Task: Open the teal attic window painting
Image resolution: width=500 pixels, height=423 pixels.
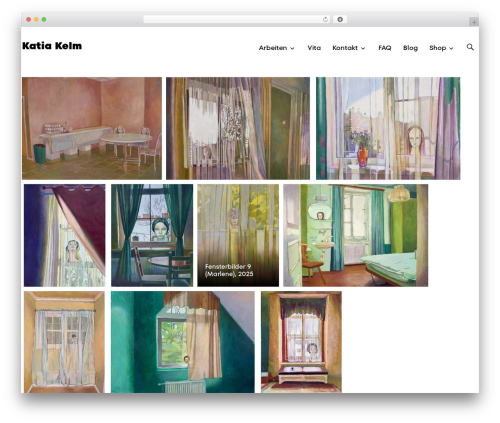Action: pyautogui.click(x=183, y=342)
